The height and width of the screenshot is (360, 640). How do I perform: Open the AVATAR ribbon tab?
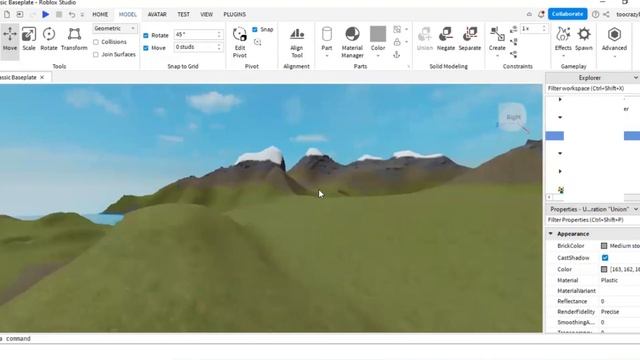[157, 14]
